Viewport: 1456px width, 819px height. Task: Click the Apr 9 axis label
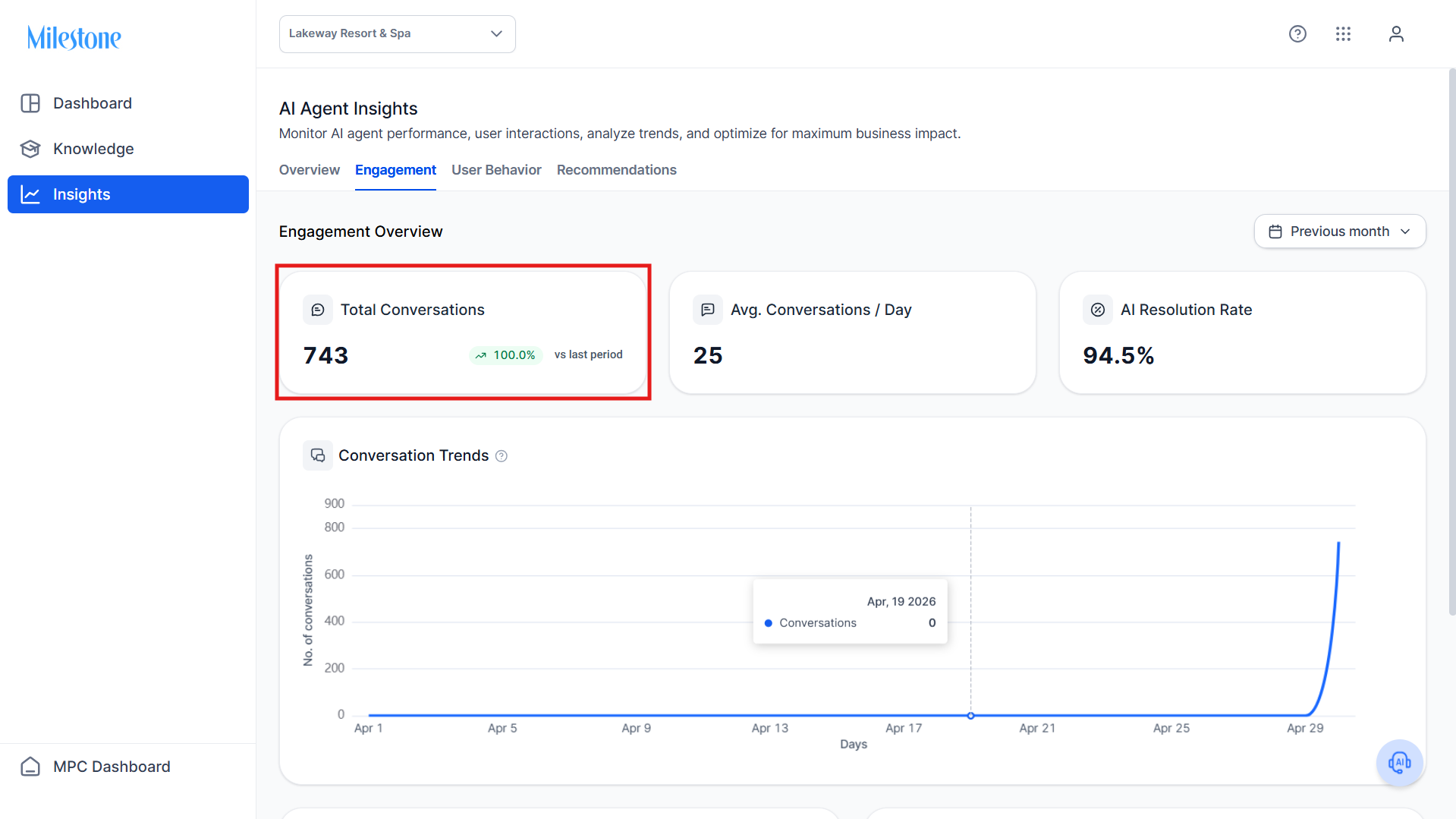click(x=637, y=729)
